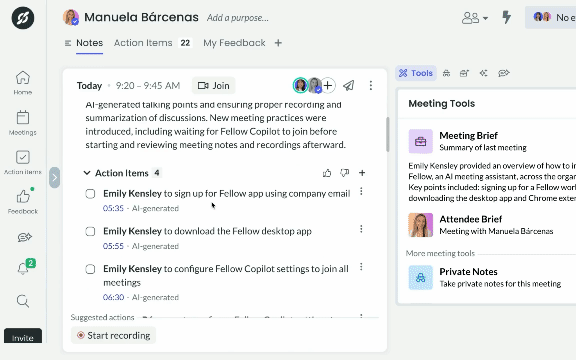Open meeting note options menu
576x360 pixels.
(371, 86)
